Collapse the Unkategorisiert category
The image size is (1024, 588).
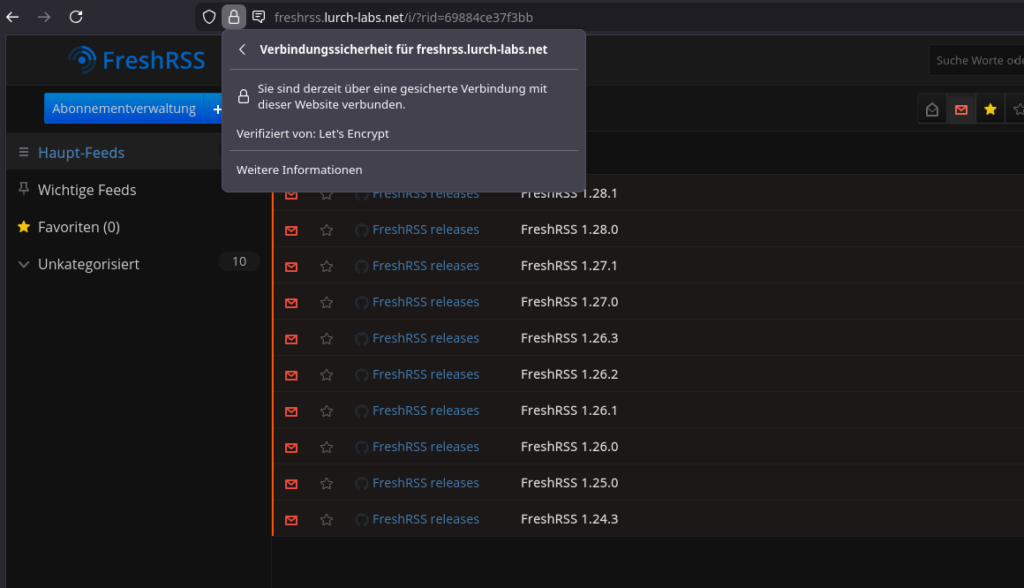(24, 264)
